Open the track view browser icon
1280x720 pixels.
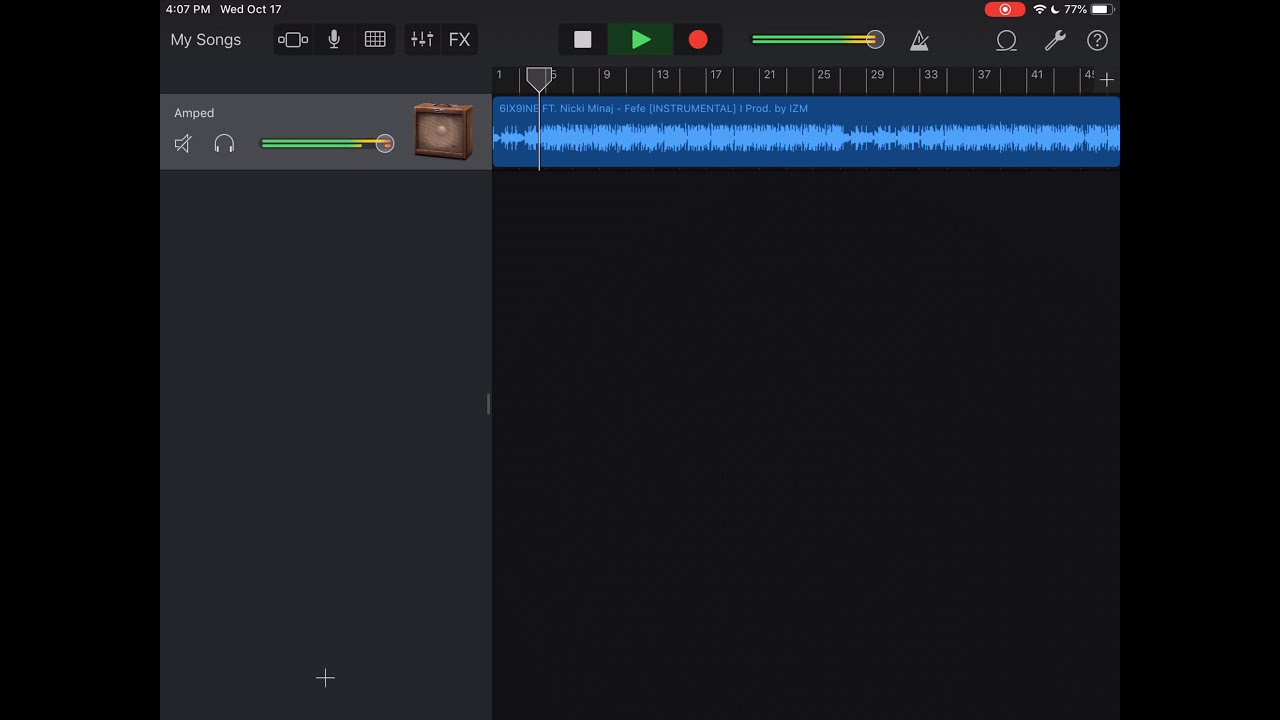pos(293,40)
